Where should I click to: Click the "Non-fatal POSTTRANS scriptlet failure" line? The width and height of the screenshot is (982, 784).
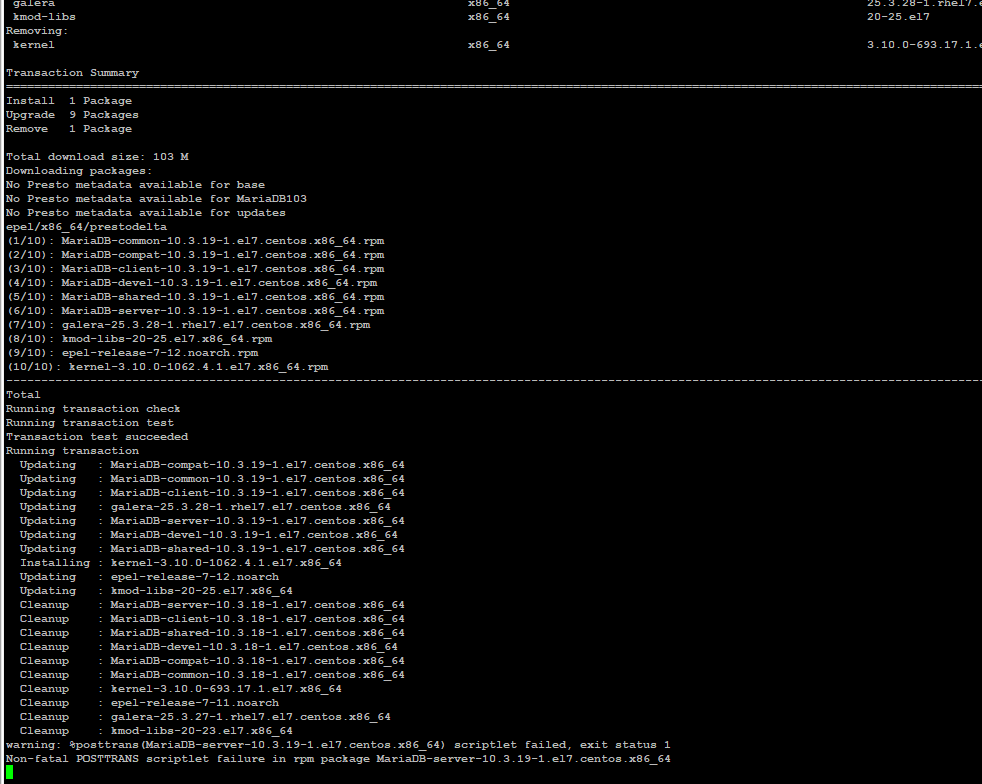click(338, 759)
